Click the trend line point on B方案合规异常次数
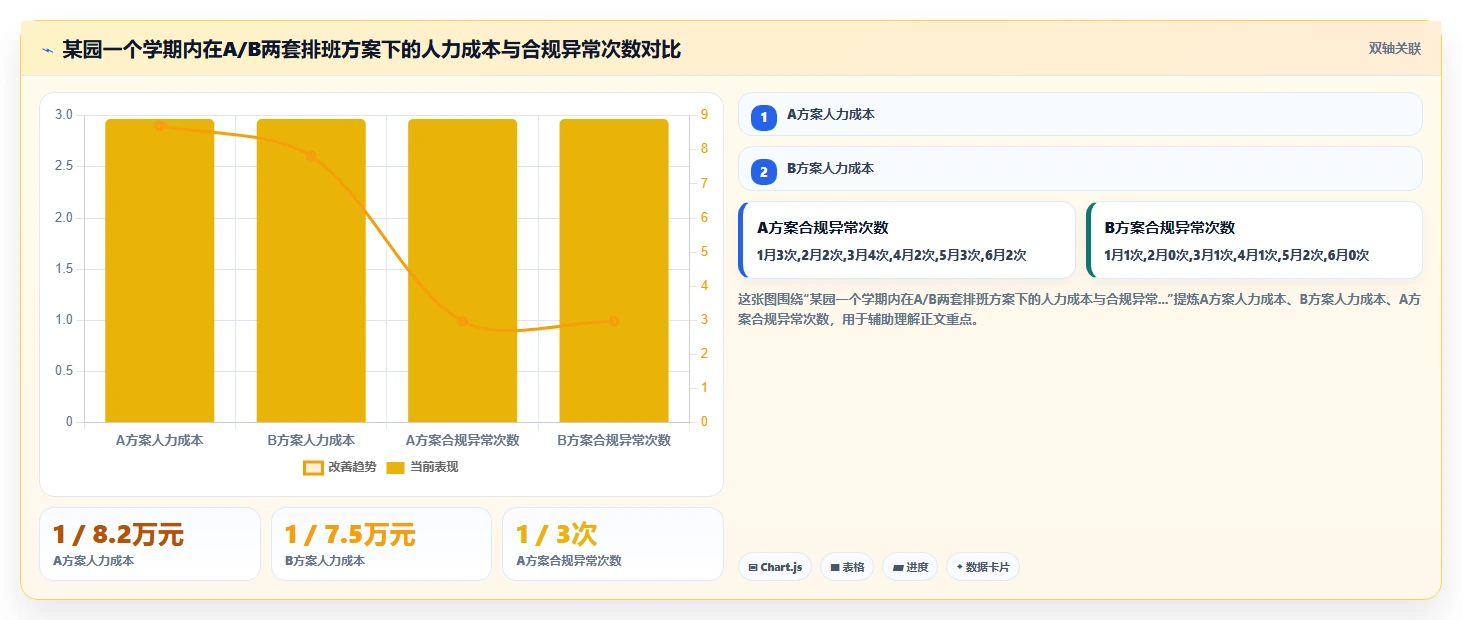 coord(614,321)
